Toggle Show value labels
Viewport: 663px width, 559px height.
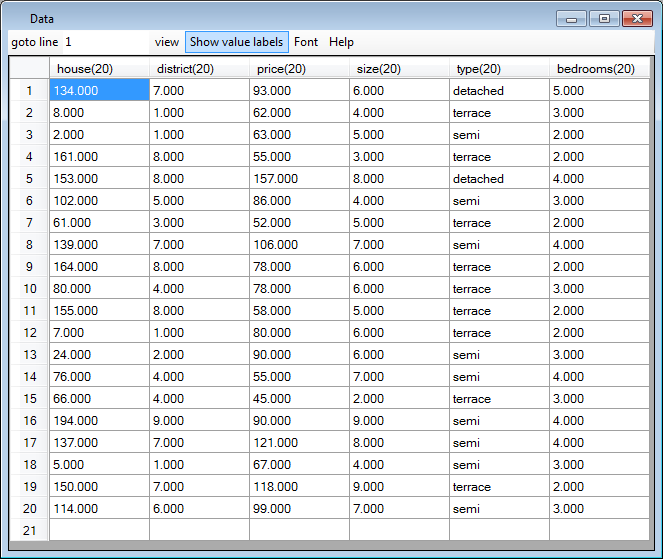pyautogui.click(x=237, y=42)
